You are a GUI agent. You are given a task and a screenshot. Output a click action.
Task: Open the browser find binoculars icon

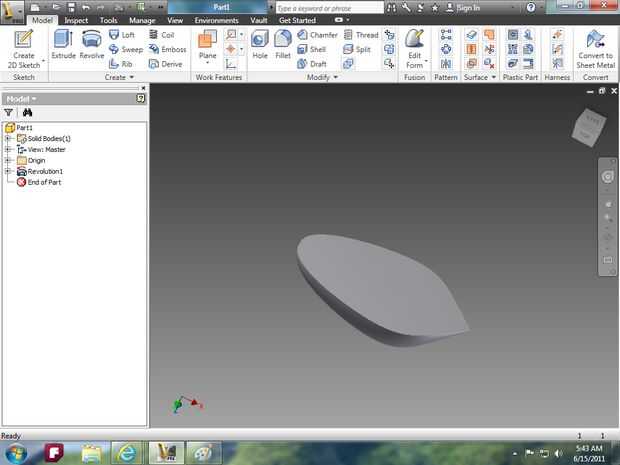[x=28, y=113]
